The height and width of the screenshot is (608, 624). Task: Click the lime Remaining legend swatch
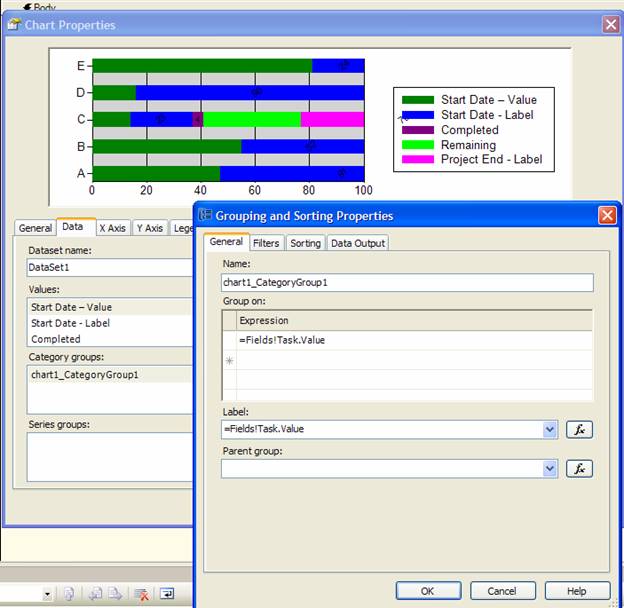point(418,145)
